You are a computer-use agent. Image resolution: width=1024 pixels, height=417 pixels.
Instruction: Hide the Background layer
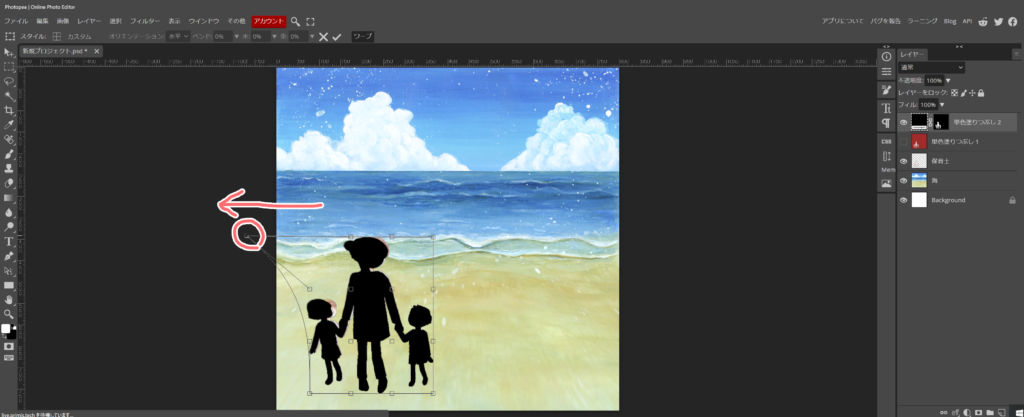coord(904,200)
